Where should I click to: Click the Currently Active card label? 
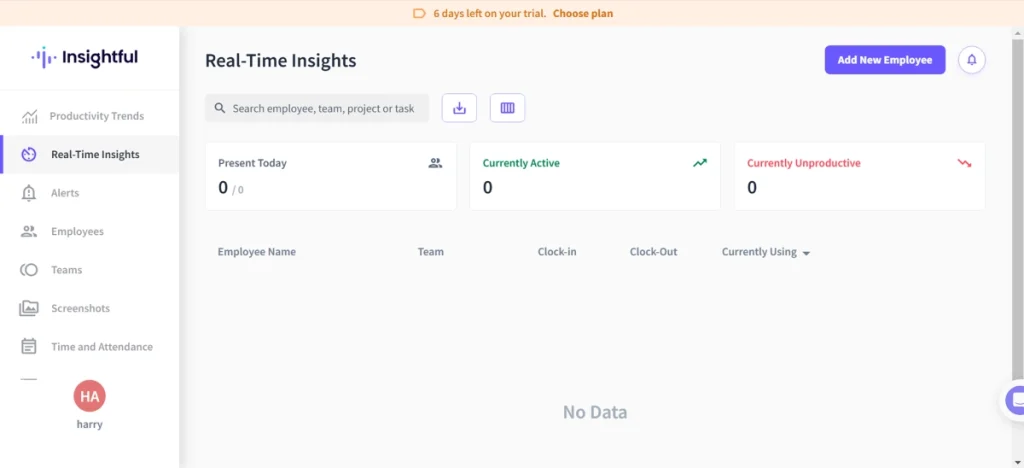point(521,163)
